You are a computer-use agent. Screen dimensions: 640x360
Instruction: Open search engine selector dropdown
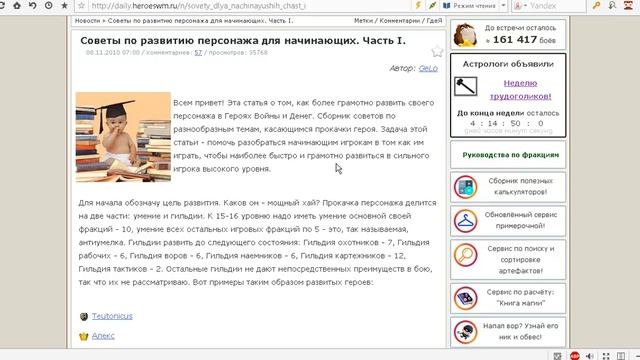click(520, 6)
